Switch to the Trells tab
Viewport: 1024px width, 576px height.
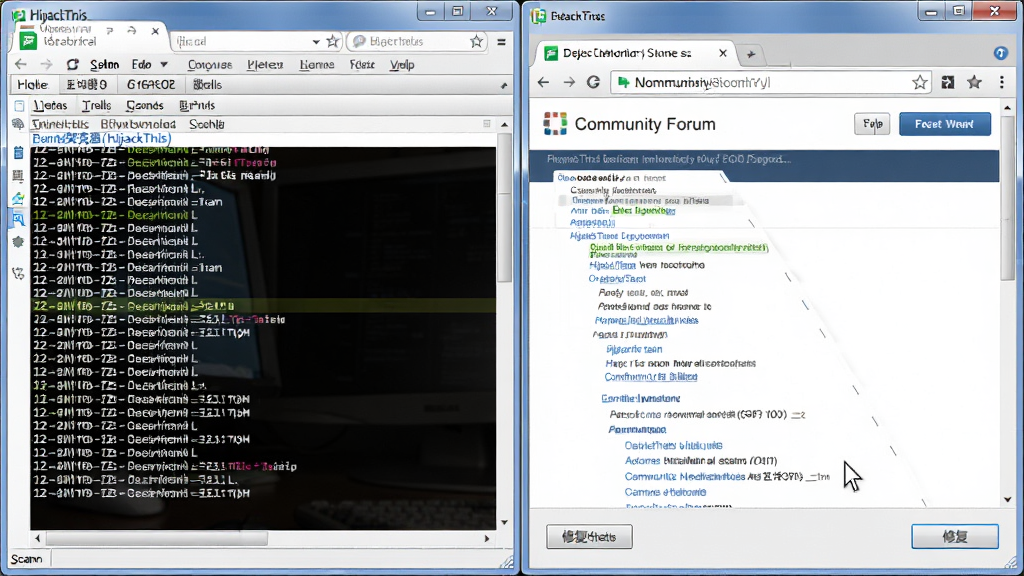tap(96, 105)
